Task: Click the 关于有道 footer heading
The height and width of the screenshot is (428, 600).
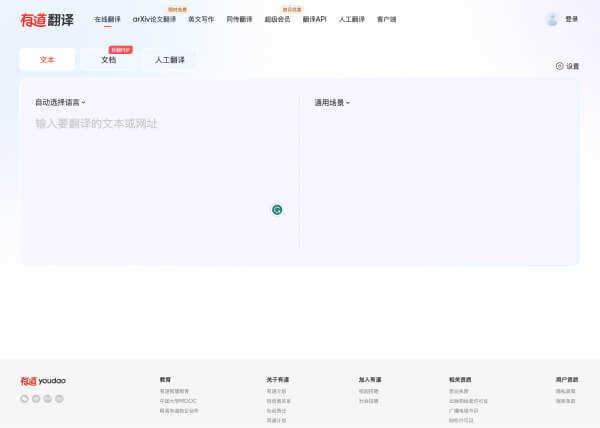Action: 278,380
